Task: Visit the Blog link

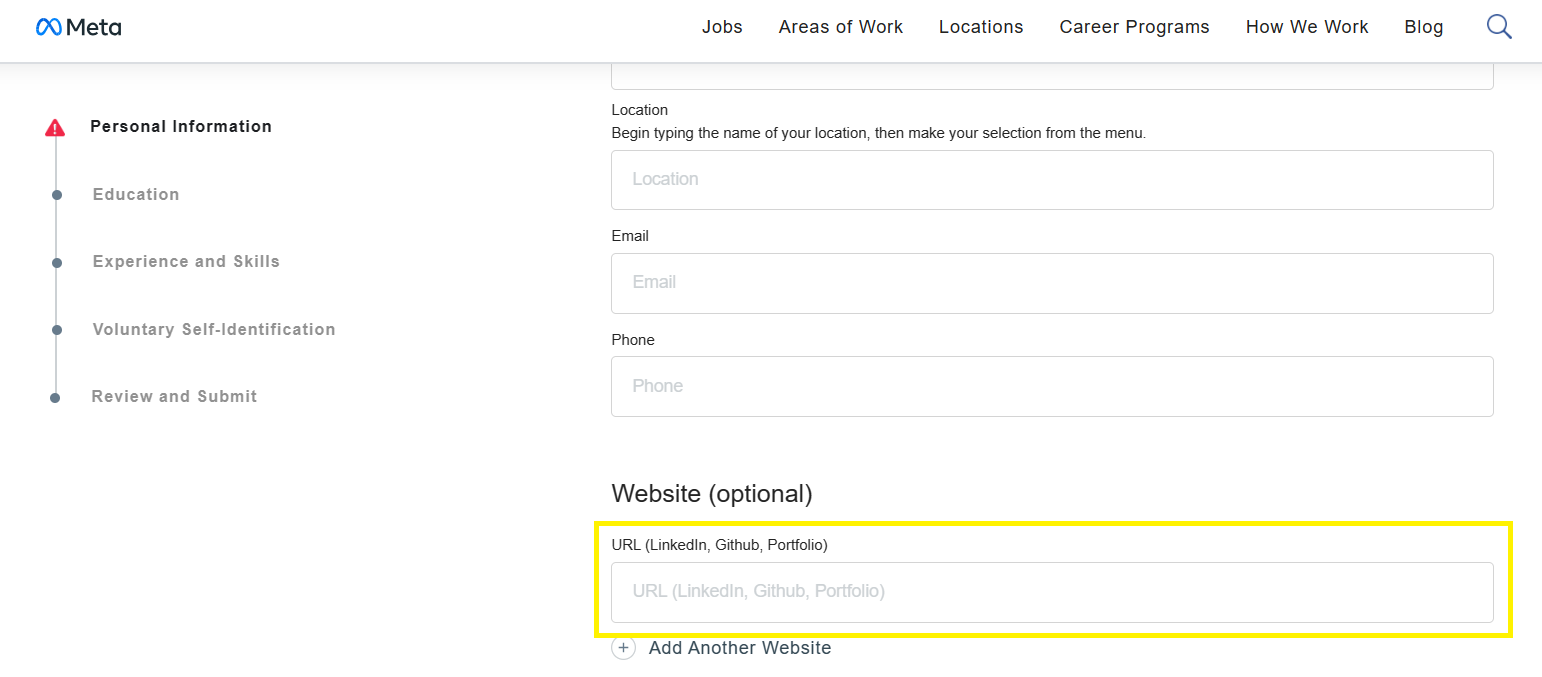Action: click(x=1423, y=27)
